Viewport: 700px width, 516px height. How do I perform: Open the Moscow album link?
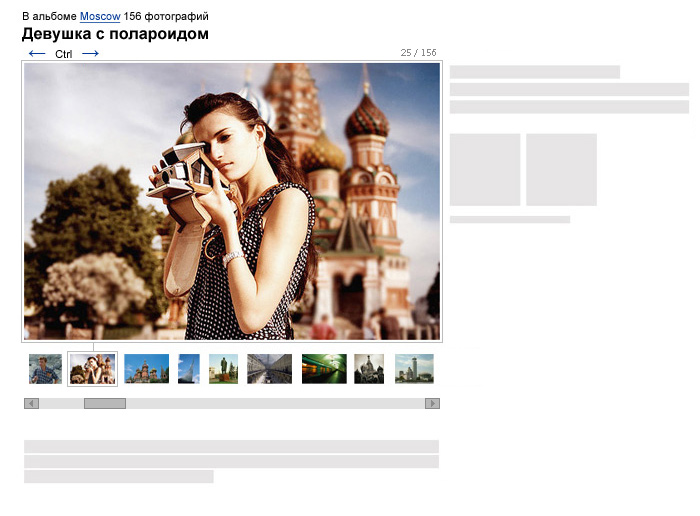(x=100, y=16)
